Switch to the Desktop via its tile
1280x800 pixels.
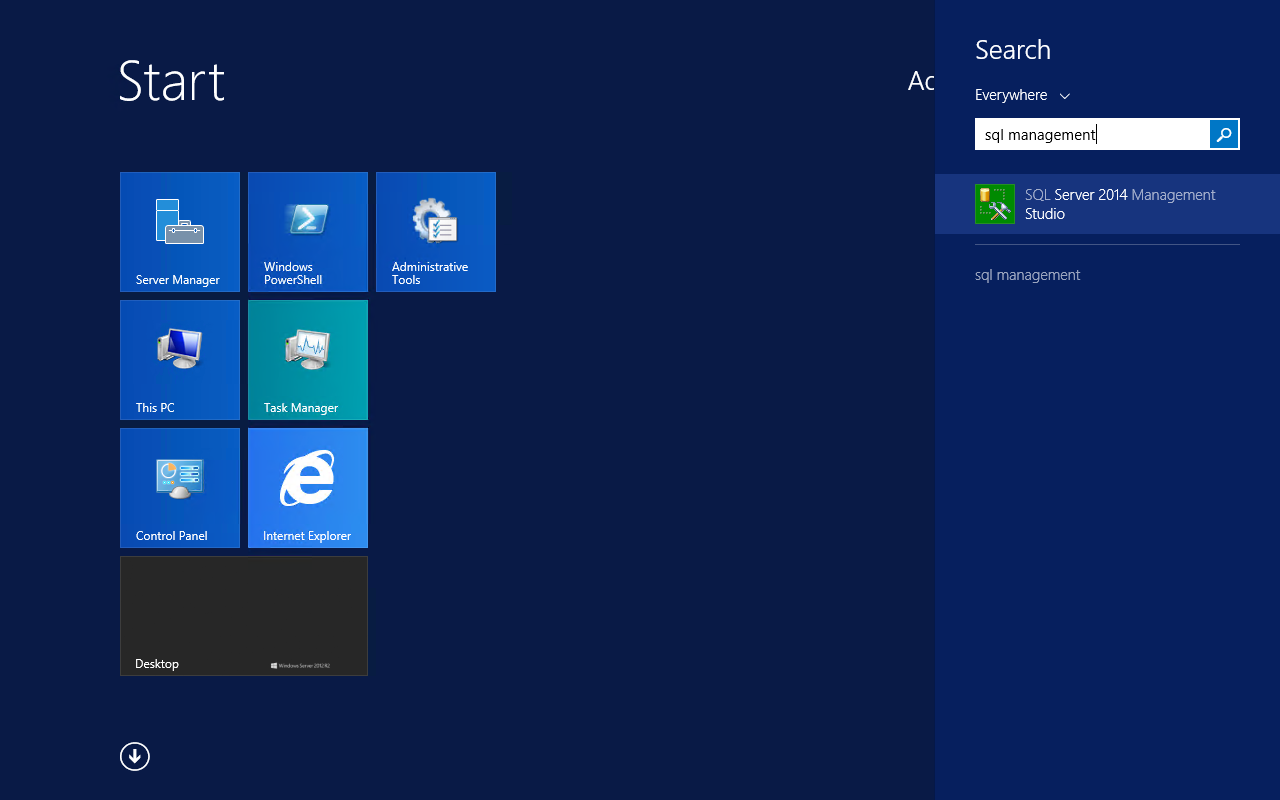(x=243, y=615)
